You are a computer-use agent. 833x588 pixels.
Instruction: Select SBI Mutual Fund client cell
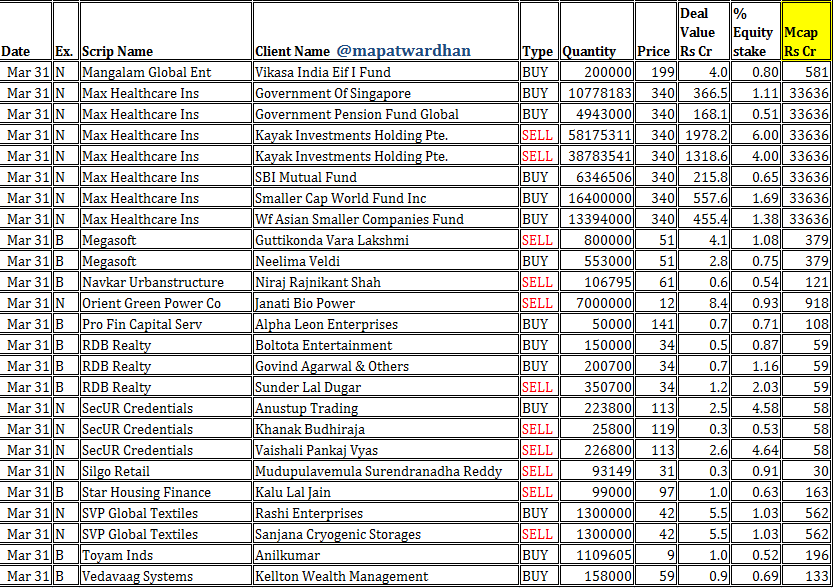(386, 177)
